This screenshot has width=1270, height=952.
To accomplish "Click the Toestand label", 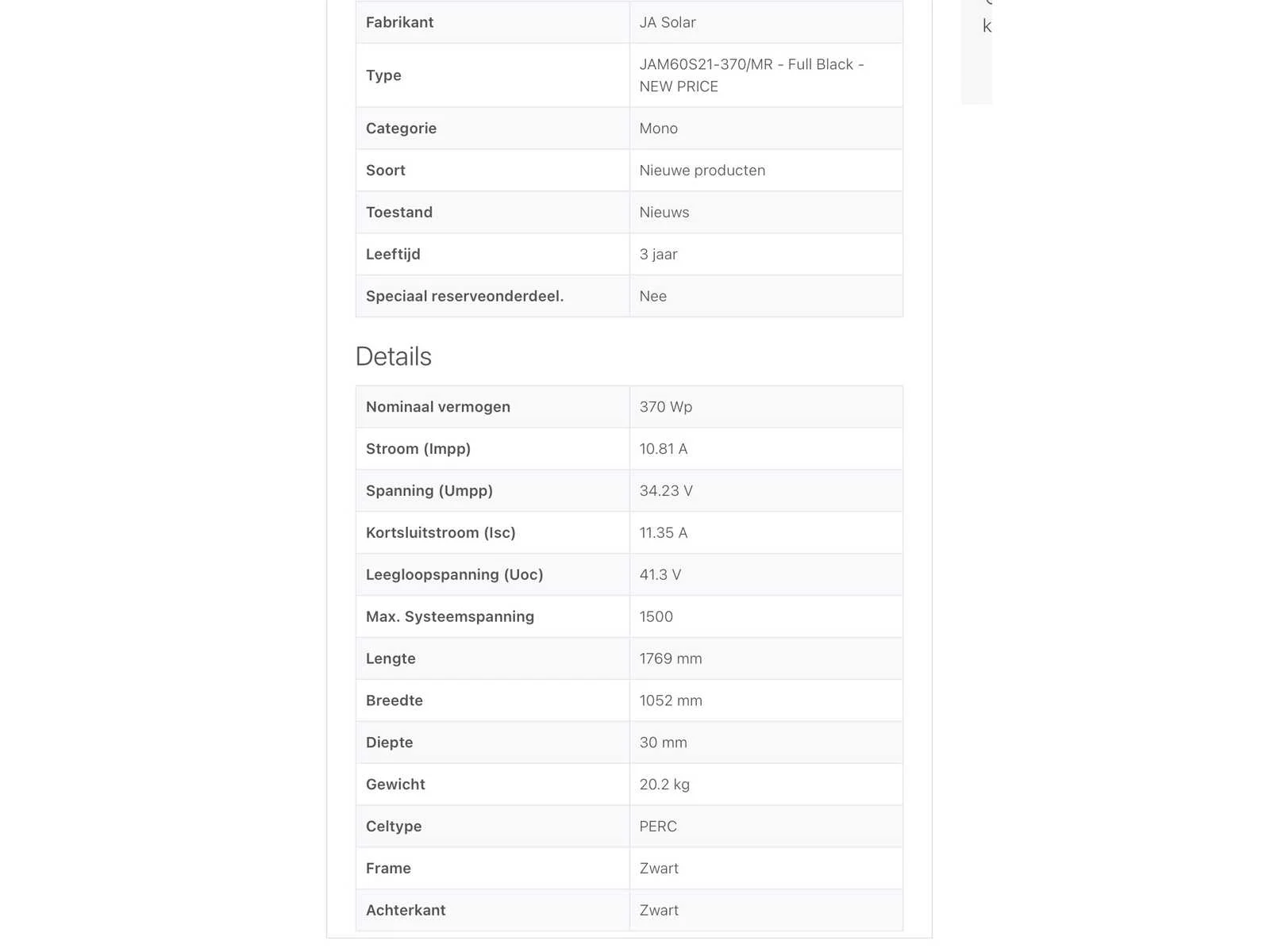I will tap(399, 213).
